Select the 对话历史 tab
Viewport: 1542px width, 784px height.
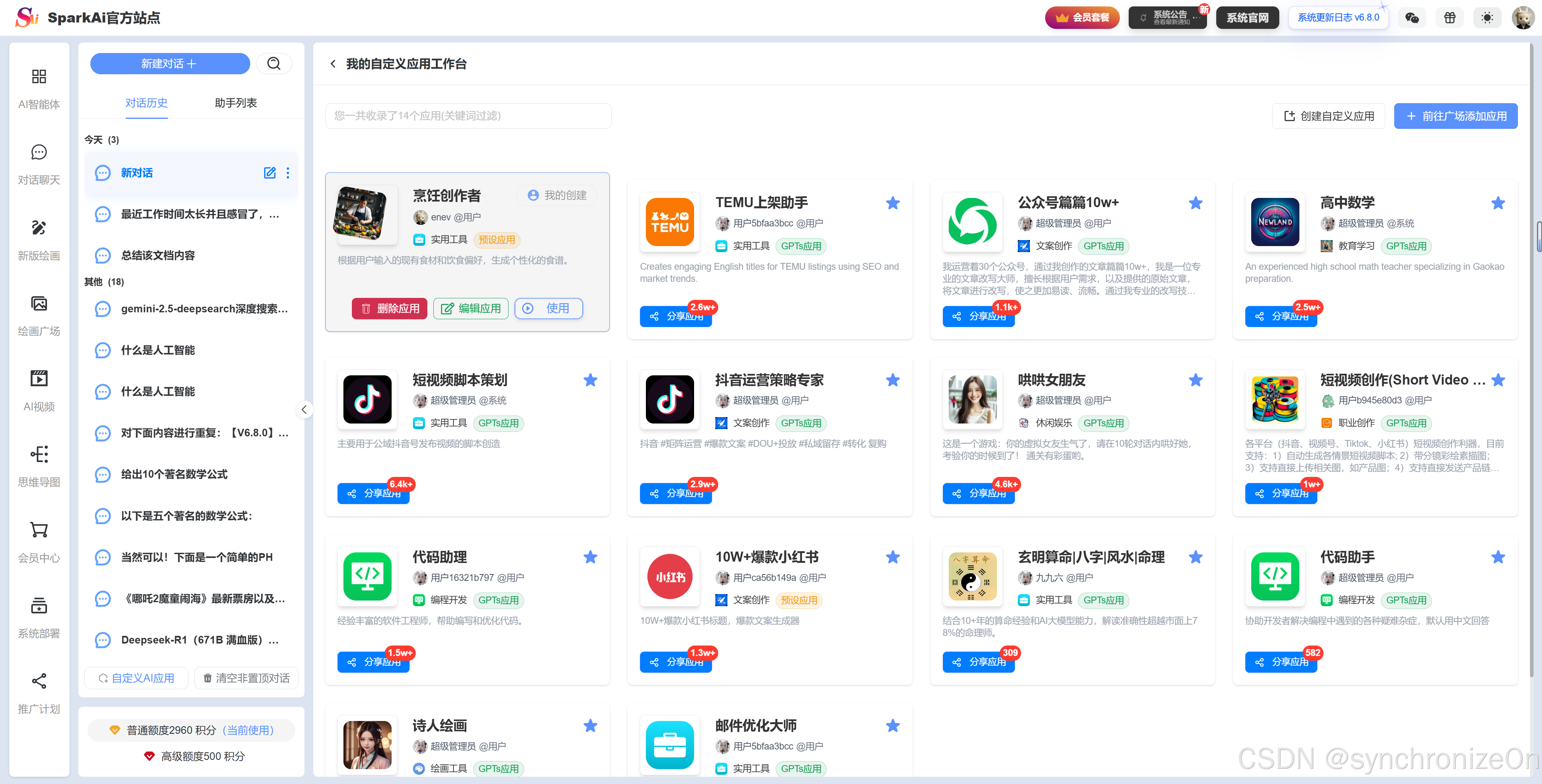coord(146,103)
